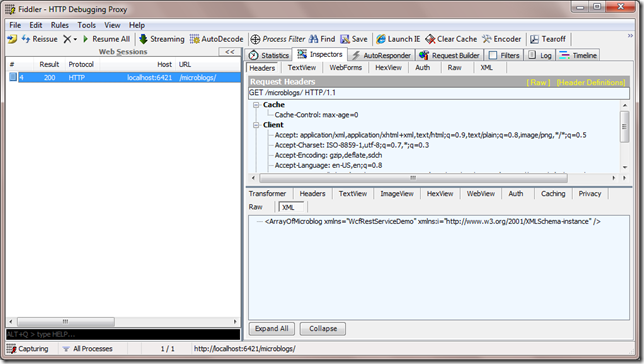This screenshot has height=364, width=644.
Task: Toggle AutoDecode option
Action: 216,39
